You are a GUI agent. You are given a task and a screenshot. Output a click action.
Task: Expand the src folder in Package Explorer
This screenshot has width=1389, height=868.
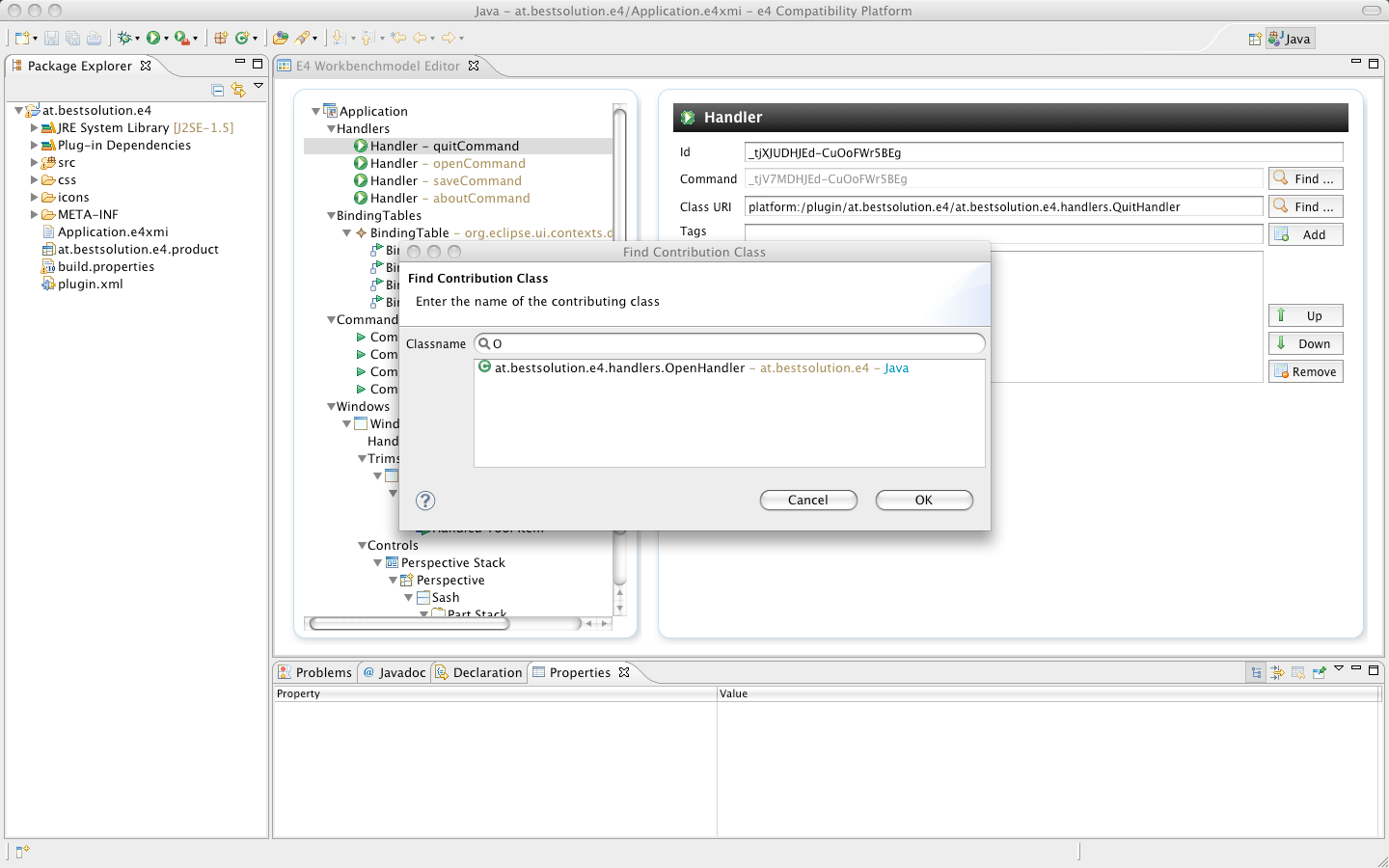tap(35, 163)
